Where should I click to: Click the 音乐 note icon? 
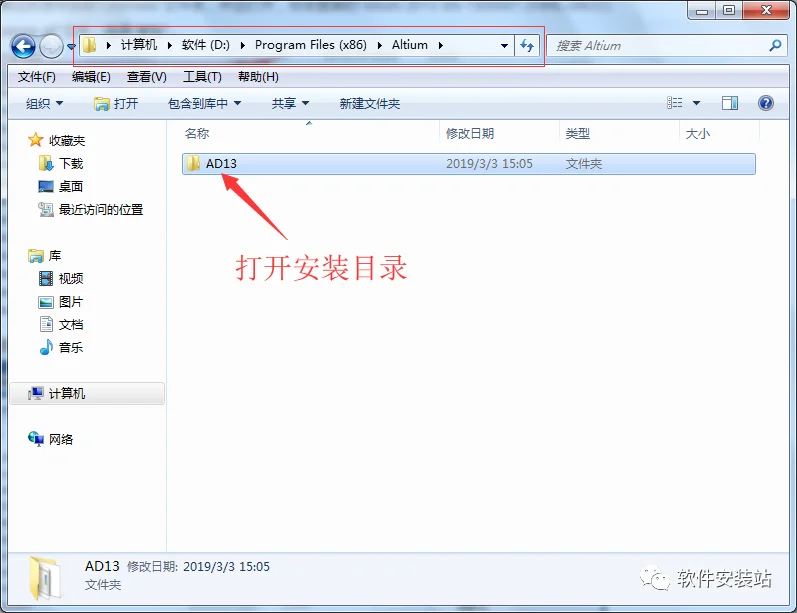point(46,347)
